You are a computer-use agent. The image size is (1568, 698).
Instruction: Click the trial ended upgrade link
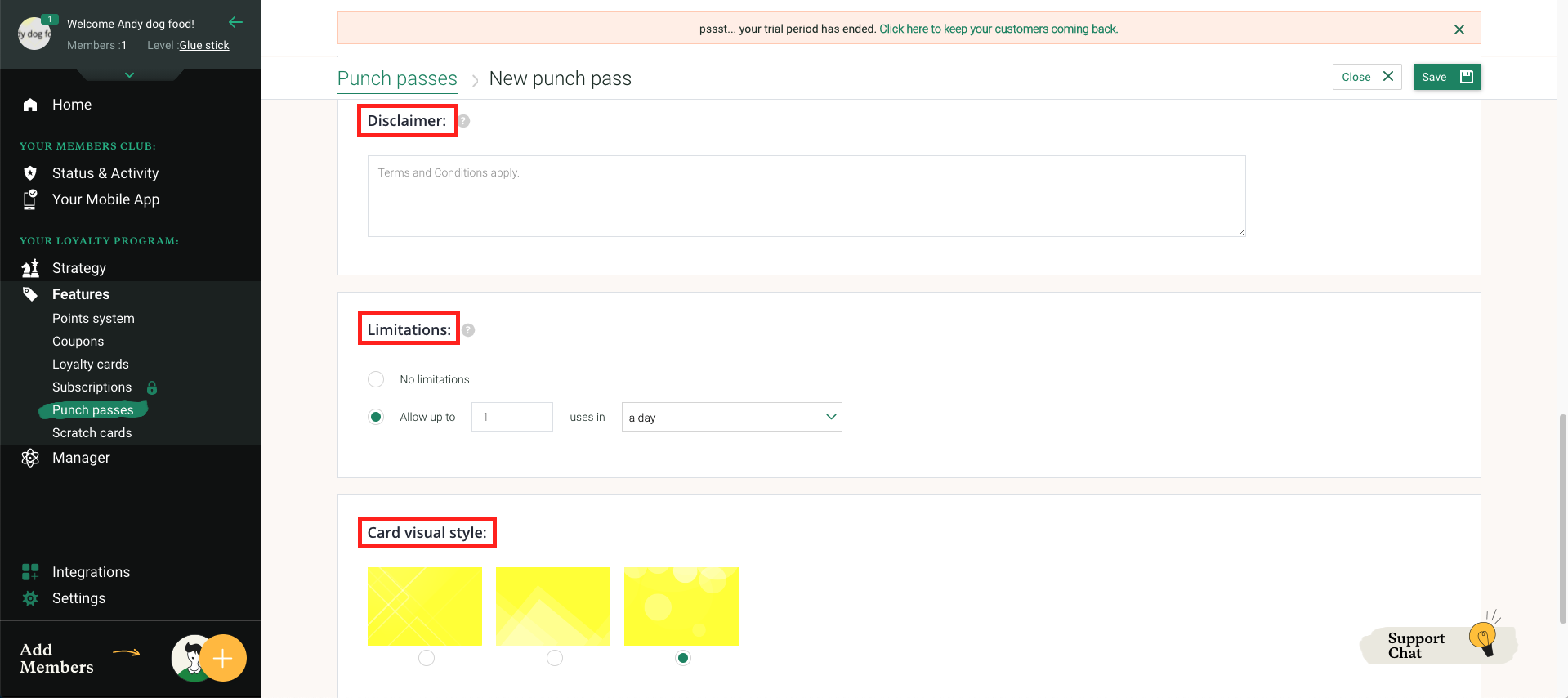[x=998, y=29]
